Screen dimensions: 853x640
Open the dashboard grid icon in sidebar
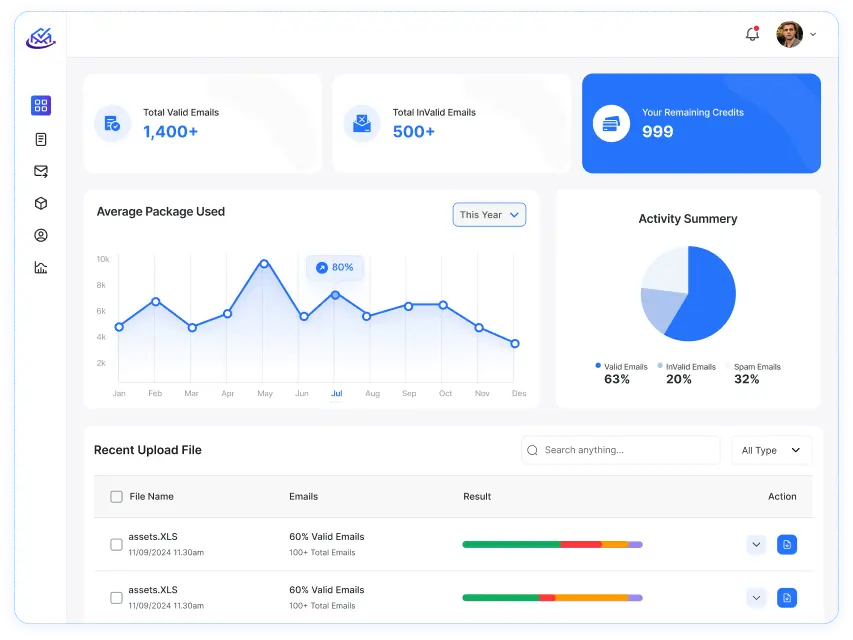41,106
